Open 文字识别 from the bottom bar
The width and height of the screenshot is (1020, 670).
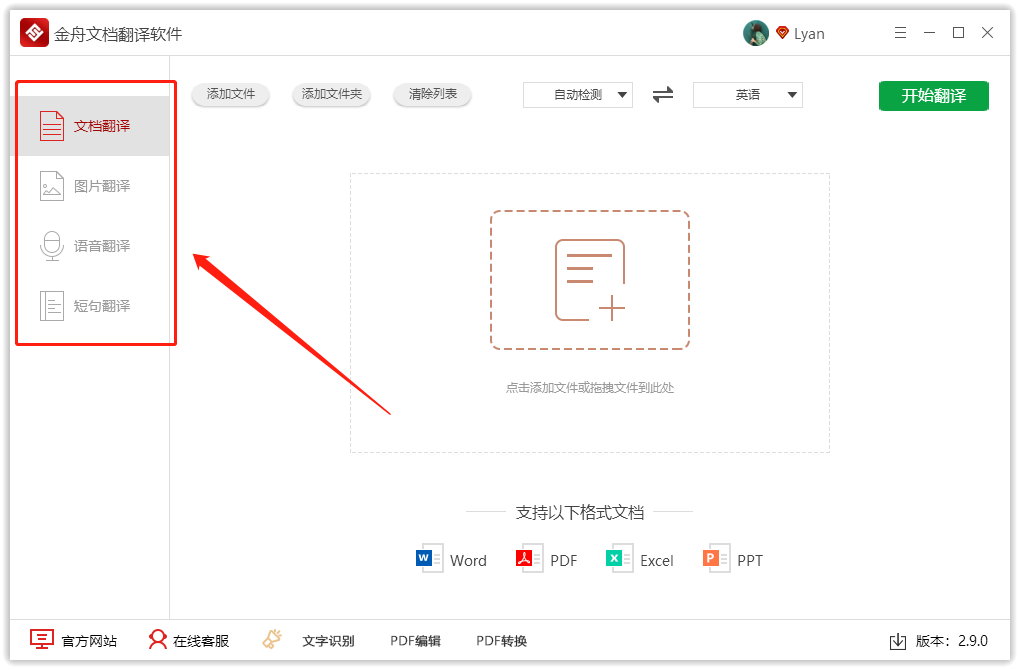click(330, 640)
